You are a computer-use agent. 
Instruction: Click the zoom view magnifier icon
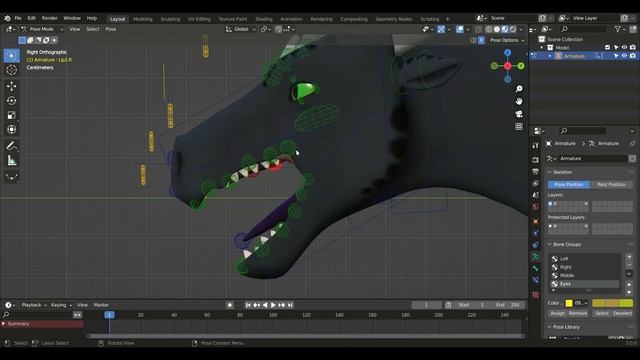click(x=519, y=89)
